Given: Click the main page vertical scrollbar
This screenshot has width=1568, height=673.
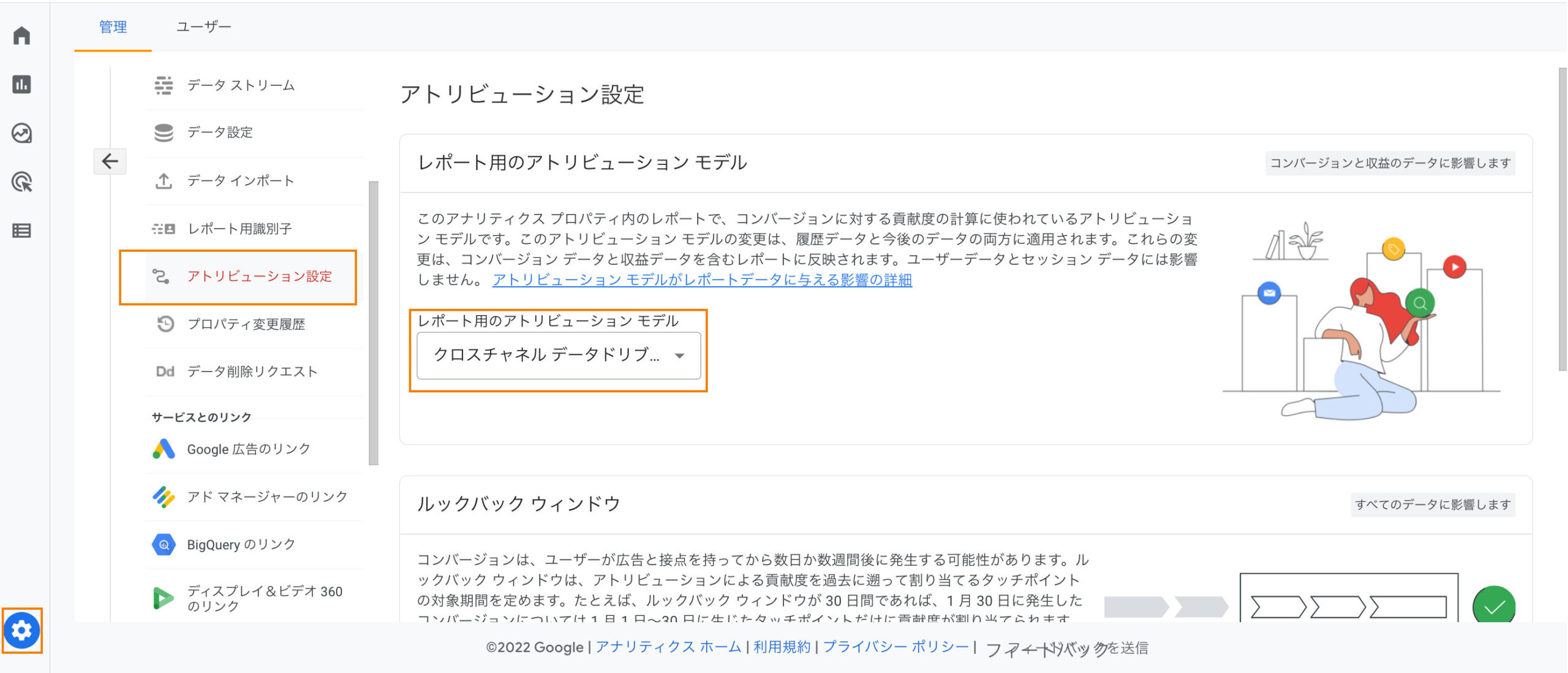Looking at the screenshot, I should click(x=1562, y=219).
